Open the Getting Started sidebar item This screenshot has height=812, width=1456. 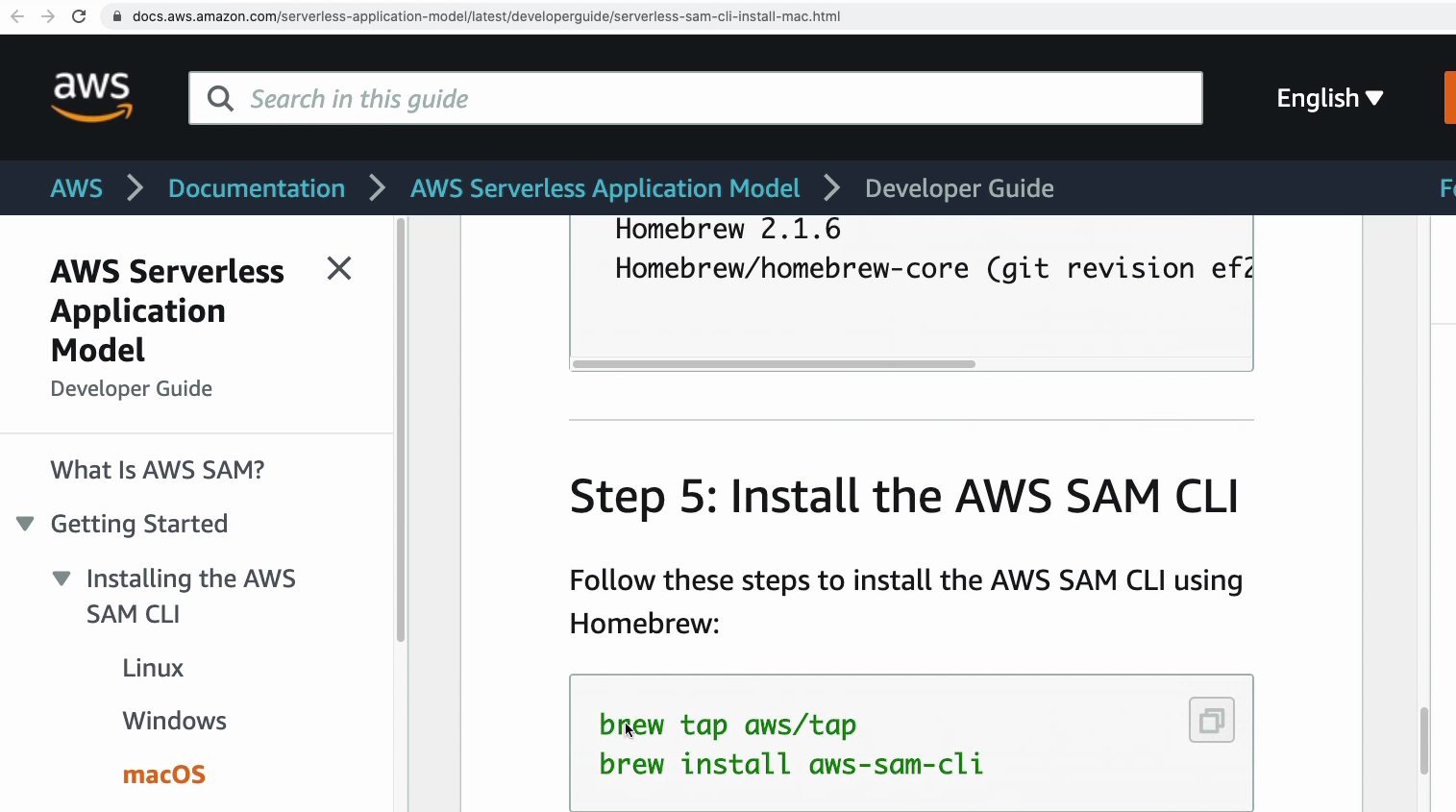point(139,524)
